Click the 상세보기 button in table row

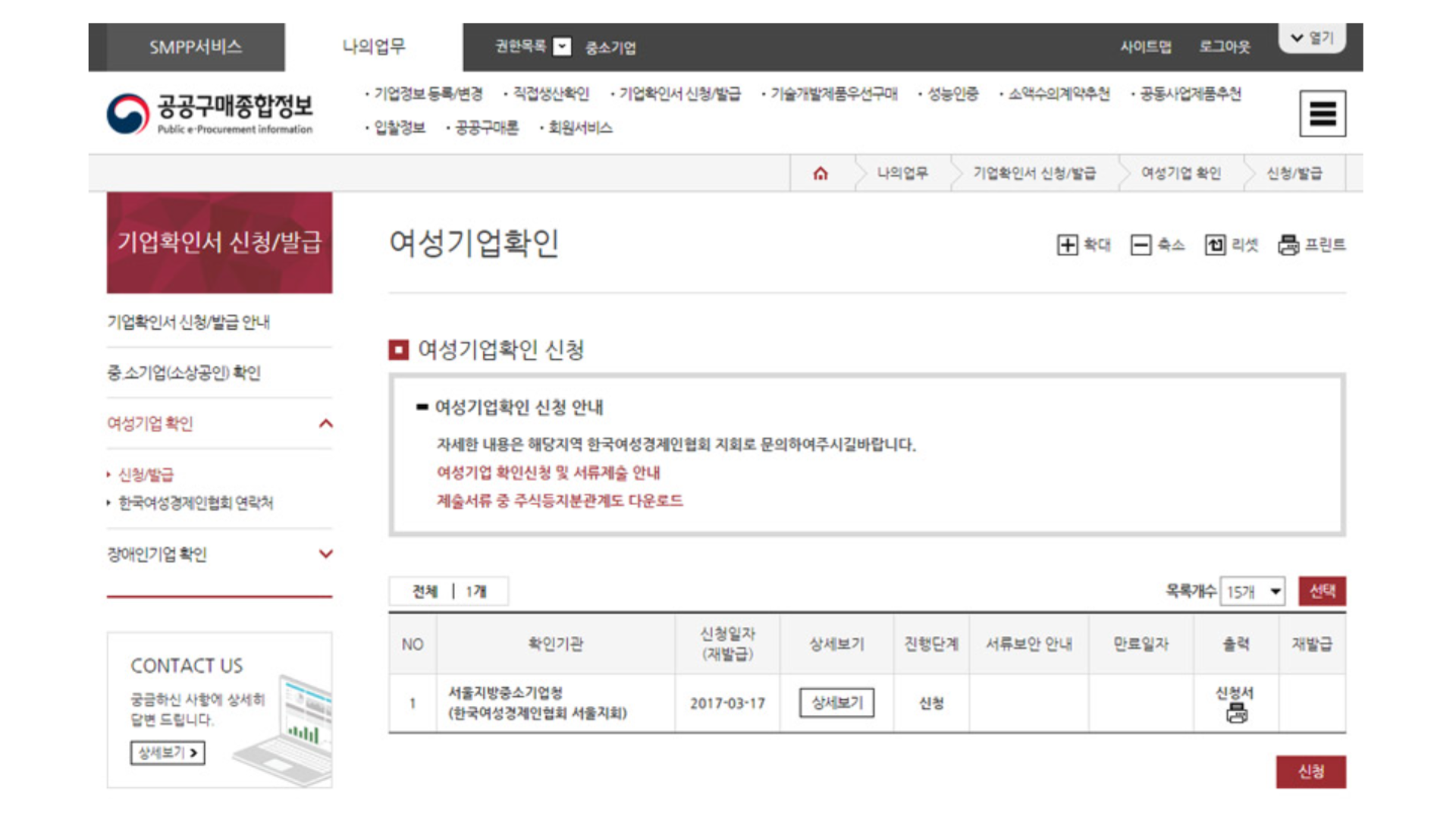pyautogui.click(x=836, y=703)
